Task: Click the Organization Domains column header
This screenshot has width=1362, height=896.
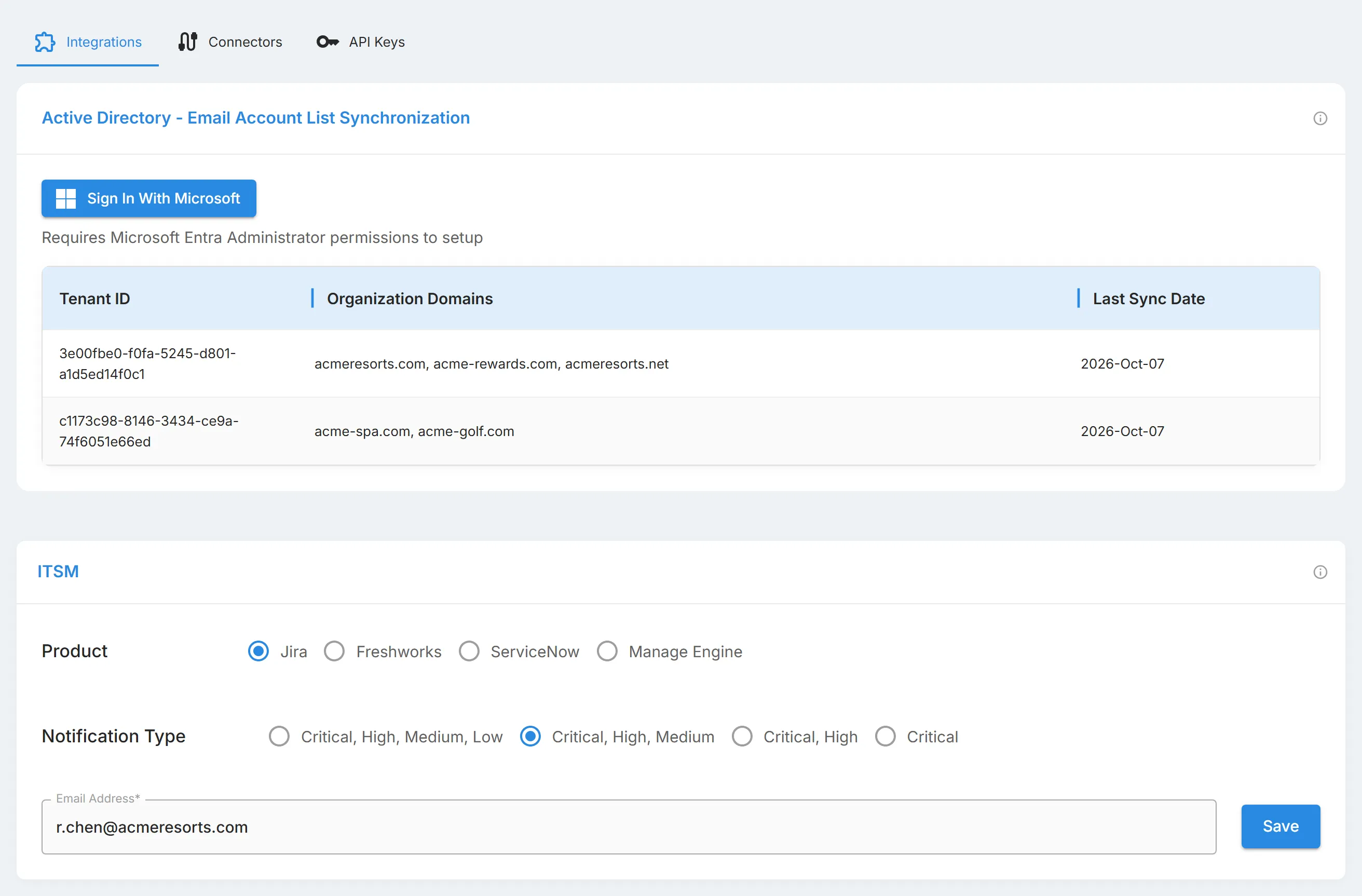Action: (410, 298)
